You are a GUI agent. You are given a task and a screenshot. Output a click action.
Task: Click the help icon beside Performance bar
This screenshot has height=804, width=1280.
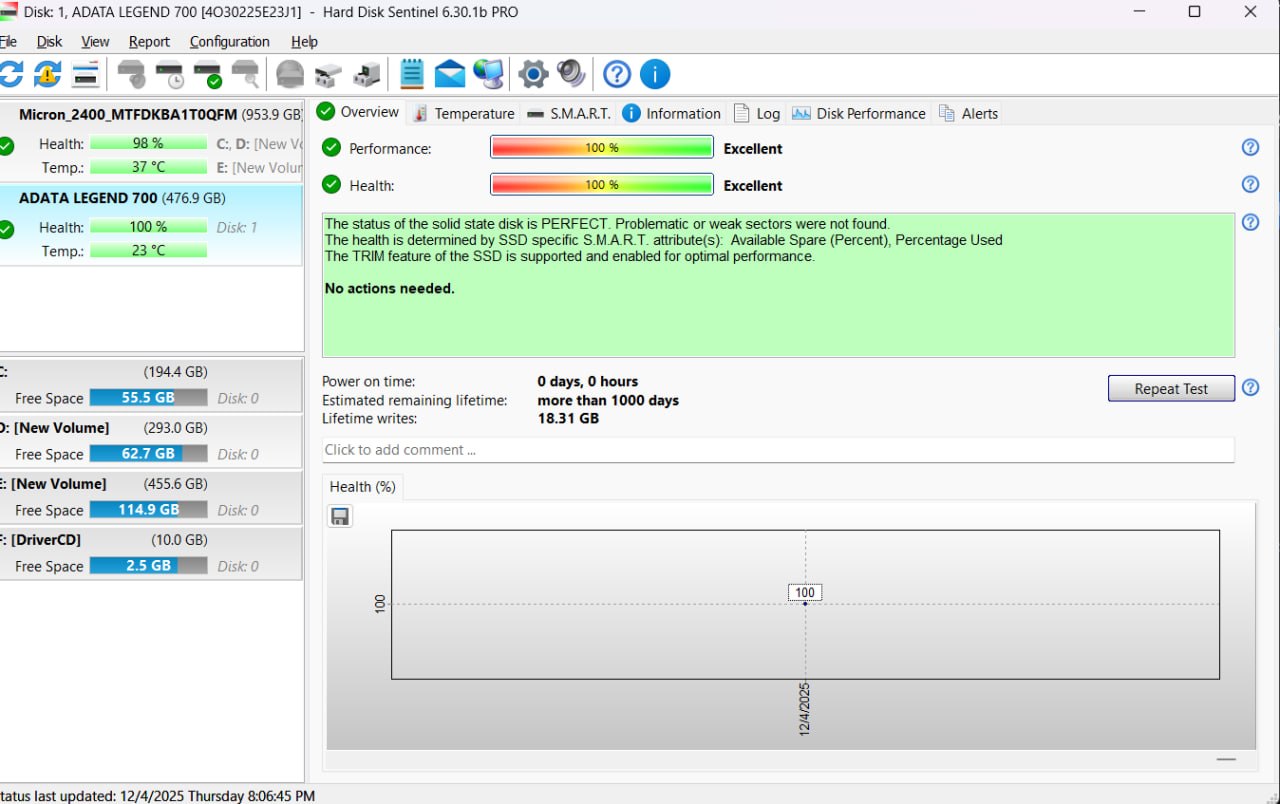[x=1250, y=148]
